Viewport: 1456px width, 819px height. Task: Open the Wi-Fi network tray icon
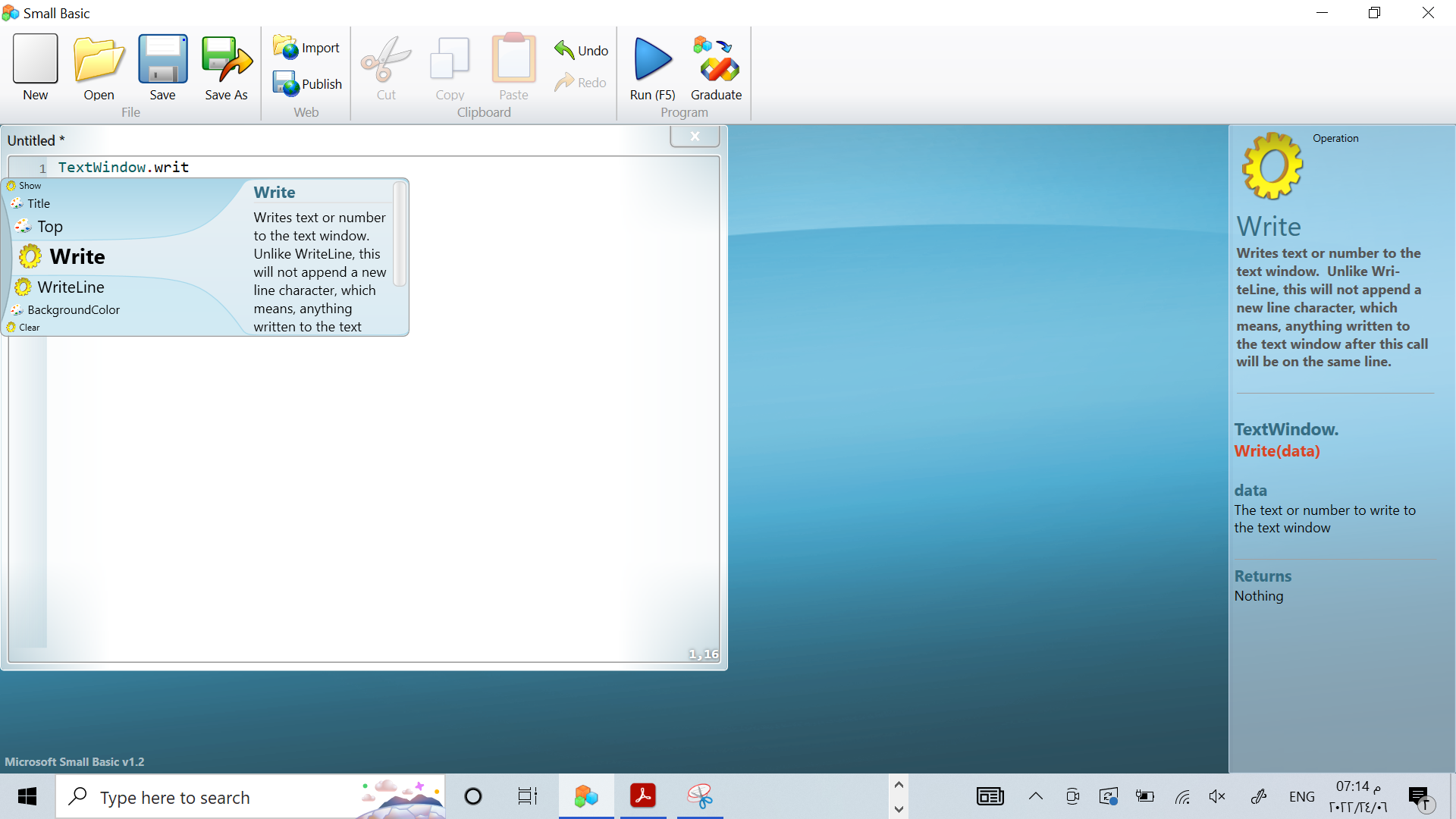click(x=1182, y=796)
